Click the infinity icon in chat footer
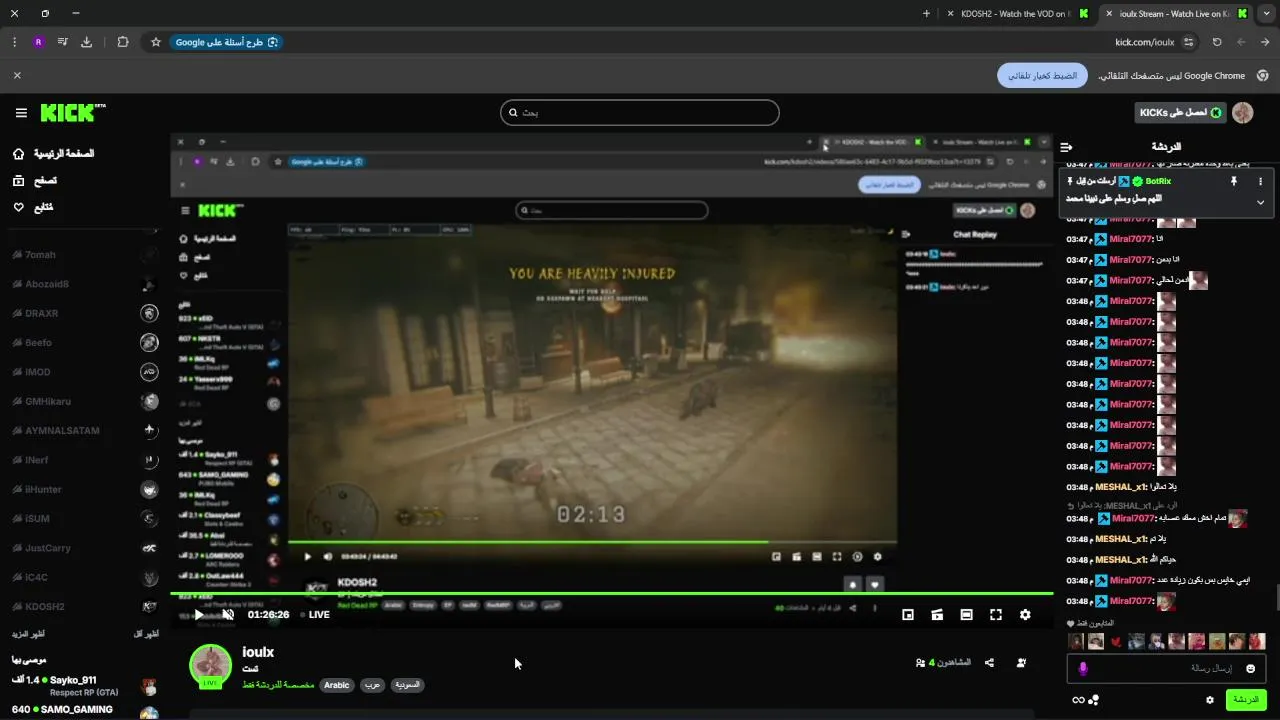The width and height of the screenshot is (1280, 720). click(x=1078, y=700)
